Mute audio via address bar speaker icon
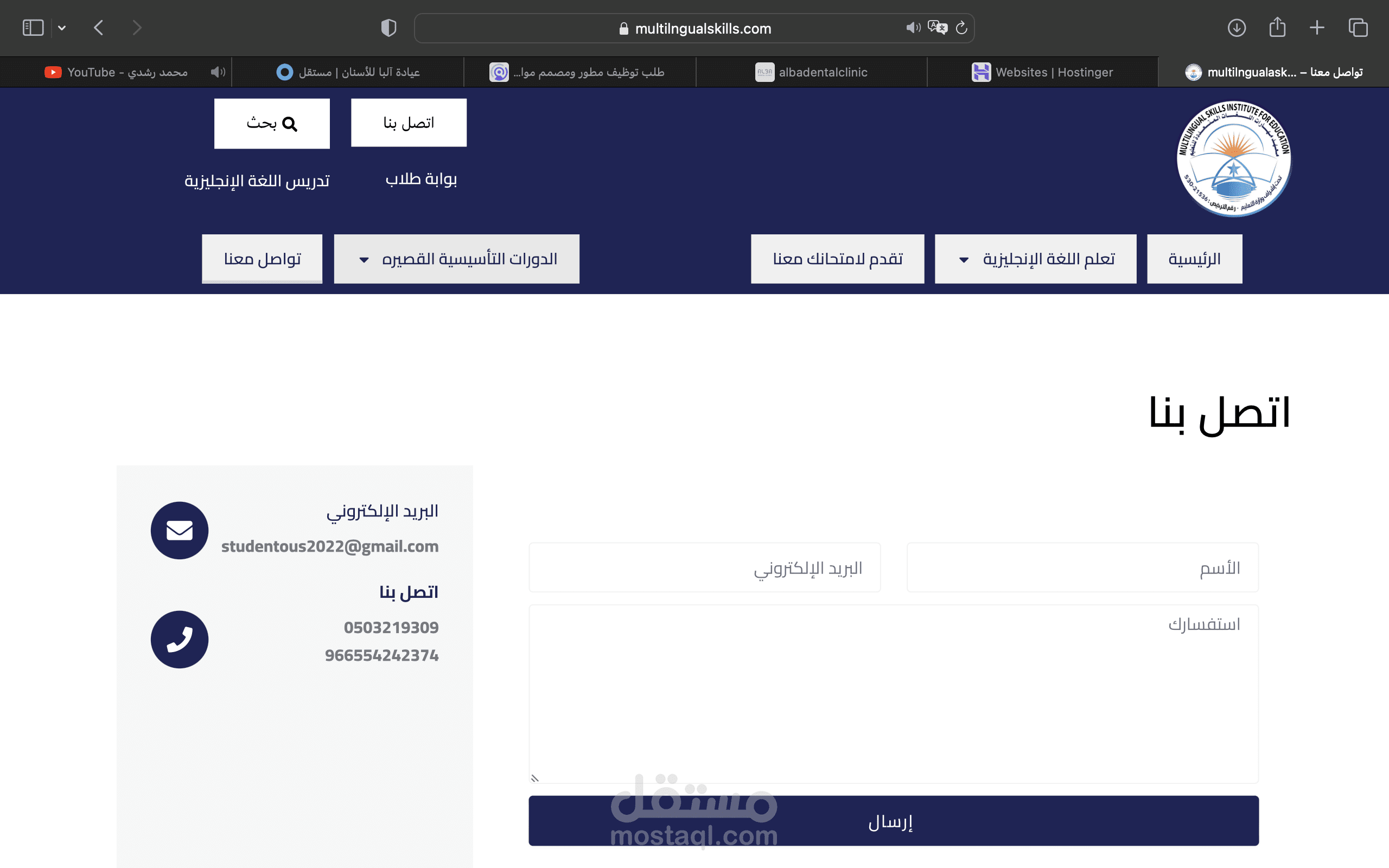This screenshot has height=868, width=1389. point(913,28)
